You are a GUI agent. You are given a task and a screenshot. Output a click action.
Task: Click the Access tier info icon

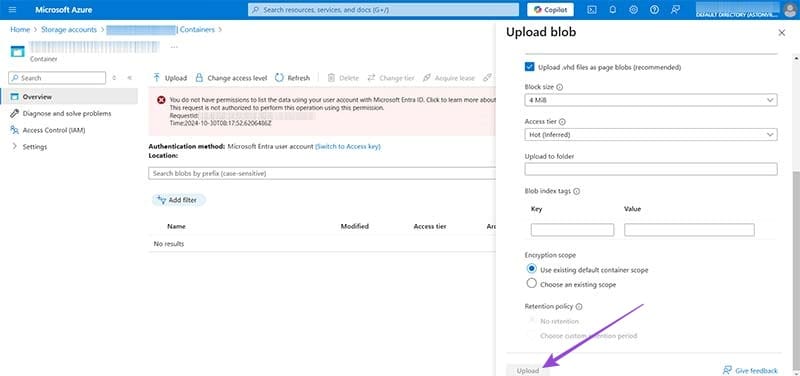tap(563, 122)
